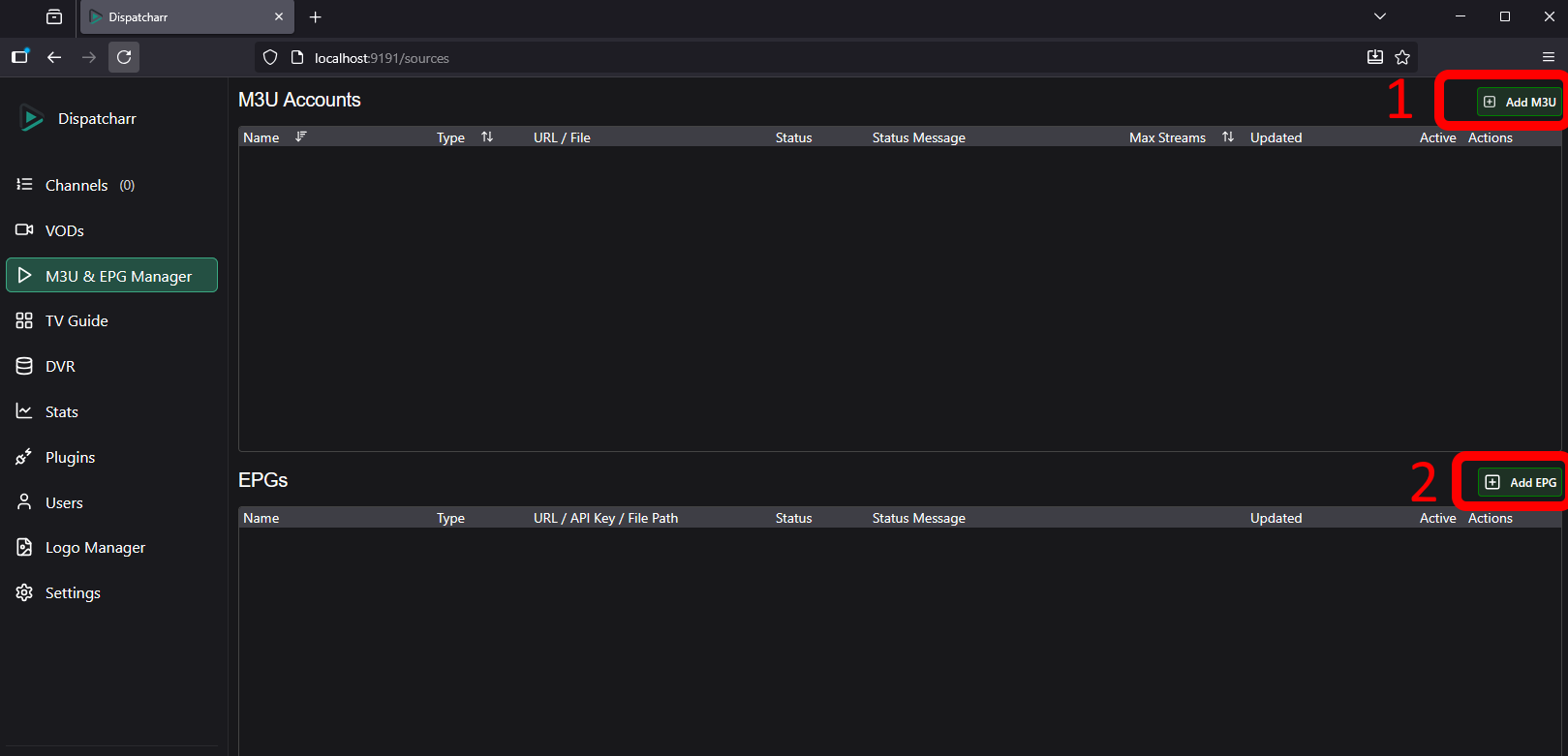Viewport: 1568px width, 756px height.
Task: Click the Add M3U button
Action: pos(1520,102)
